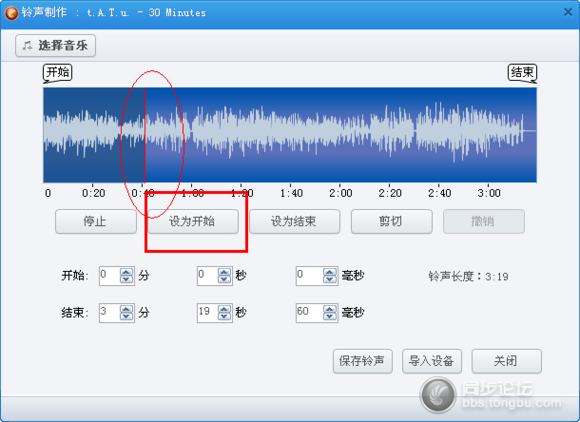Screen dimensions: 580x422
Task: Click the 选择音乐 music note button
Action: pos(55,45)
